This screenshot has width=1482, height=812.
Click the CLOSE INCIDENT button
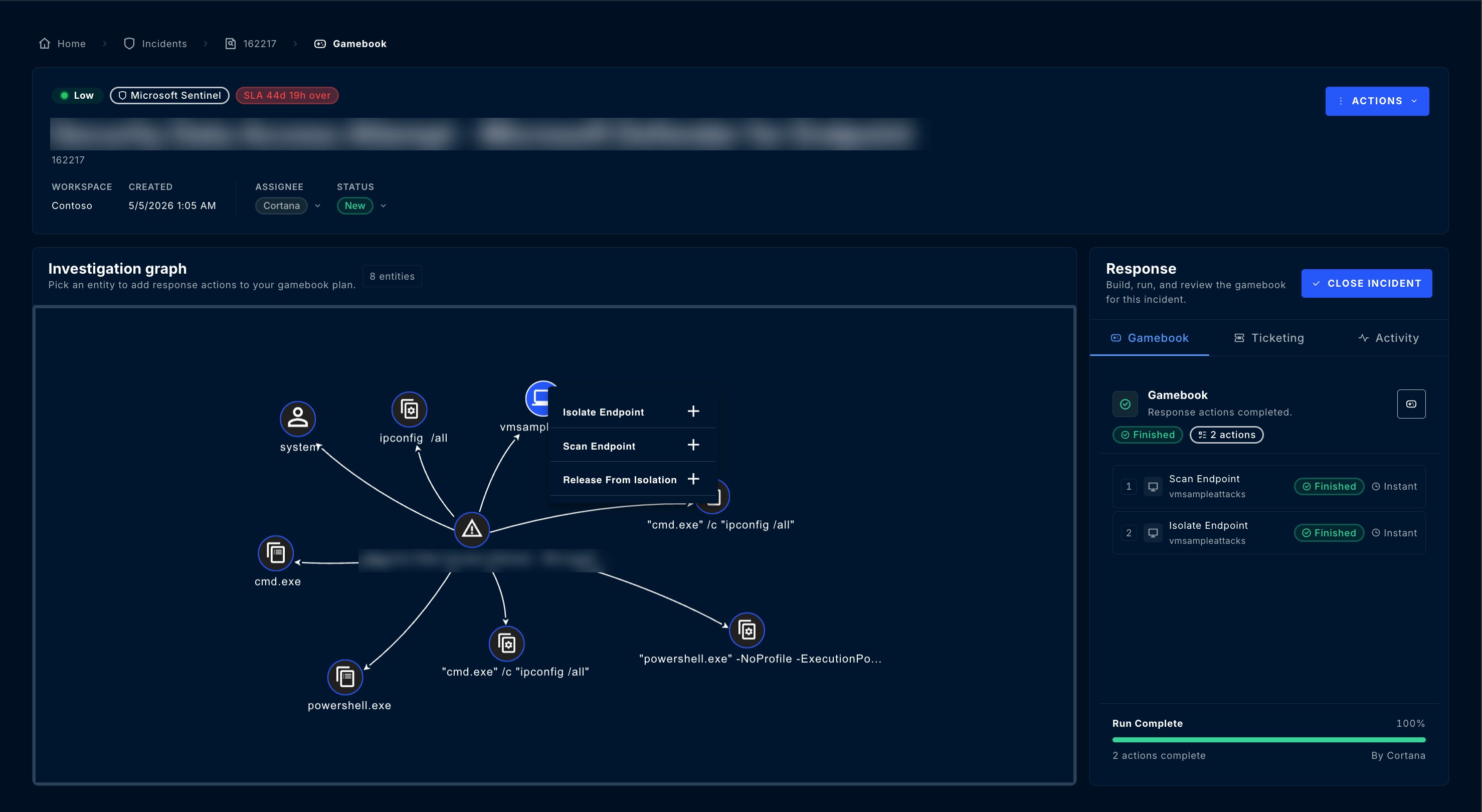pos(1366,284)
